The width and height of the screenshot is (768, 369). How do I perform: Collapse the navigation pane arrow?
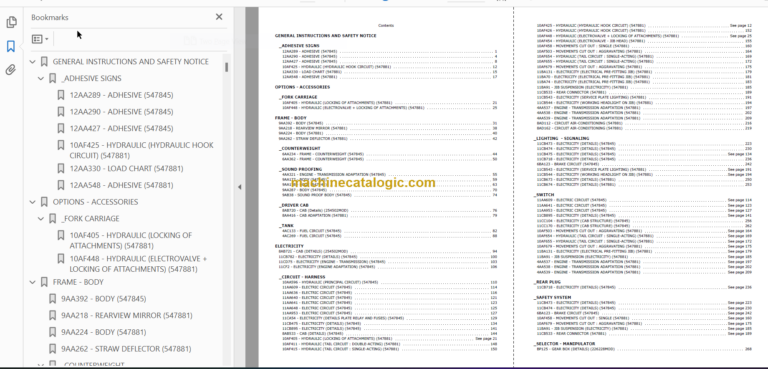(240, 187)
